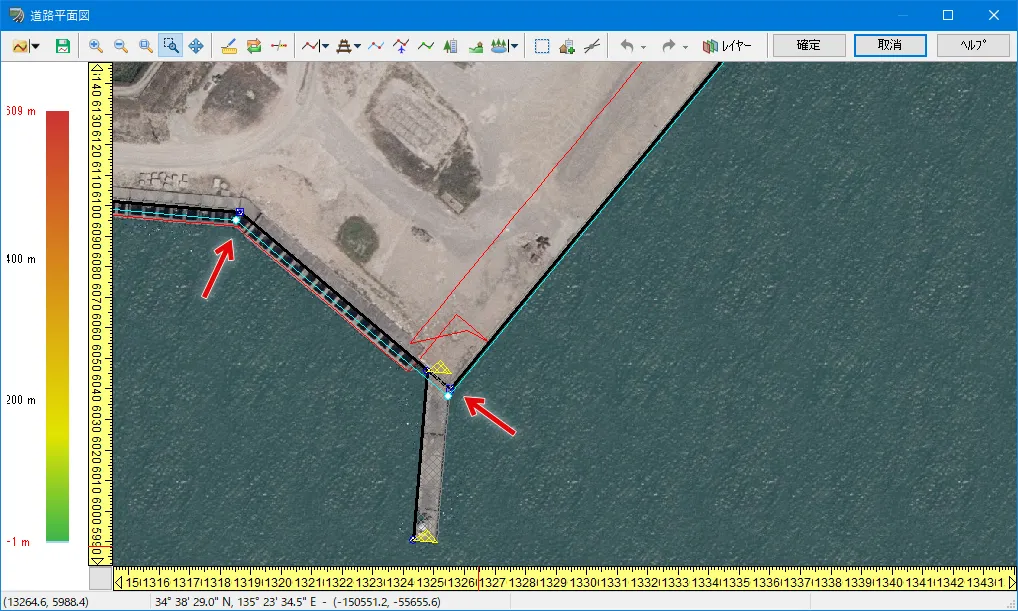Click the green-orange swap arrows icon
The width and height of the screenshot is (1018, 611).
click(254, 46)
